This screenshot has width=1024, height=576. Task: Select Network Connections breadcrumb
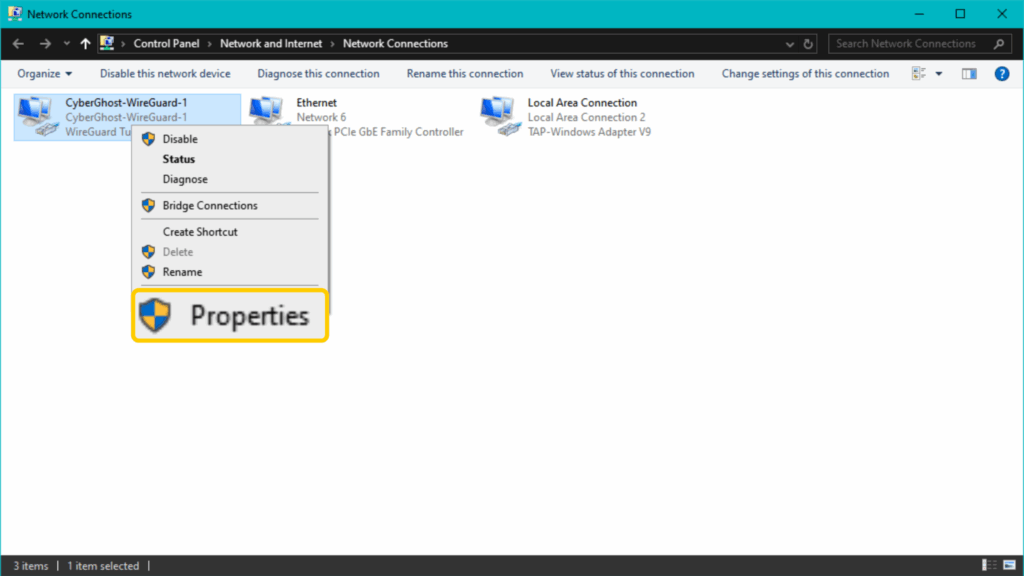[x=395, y=44]
